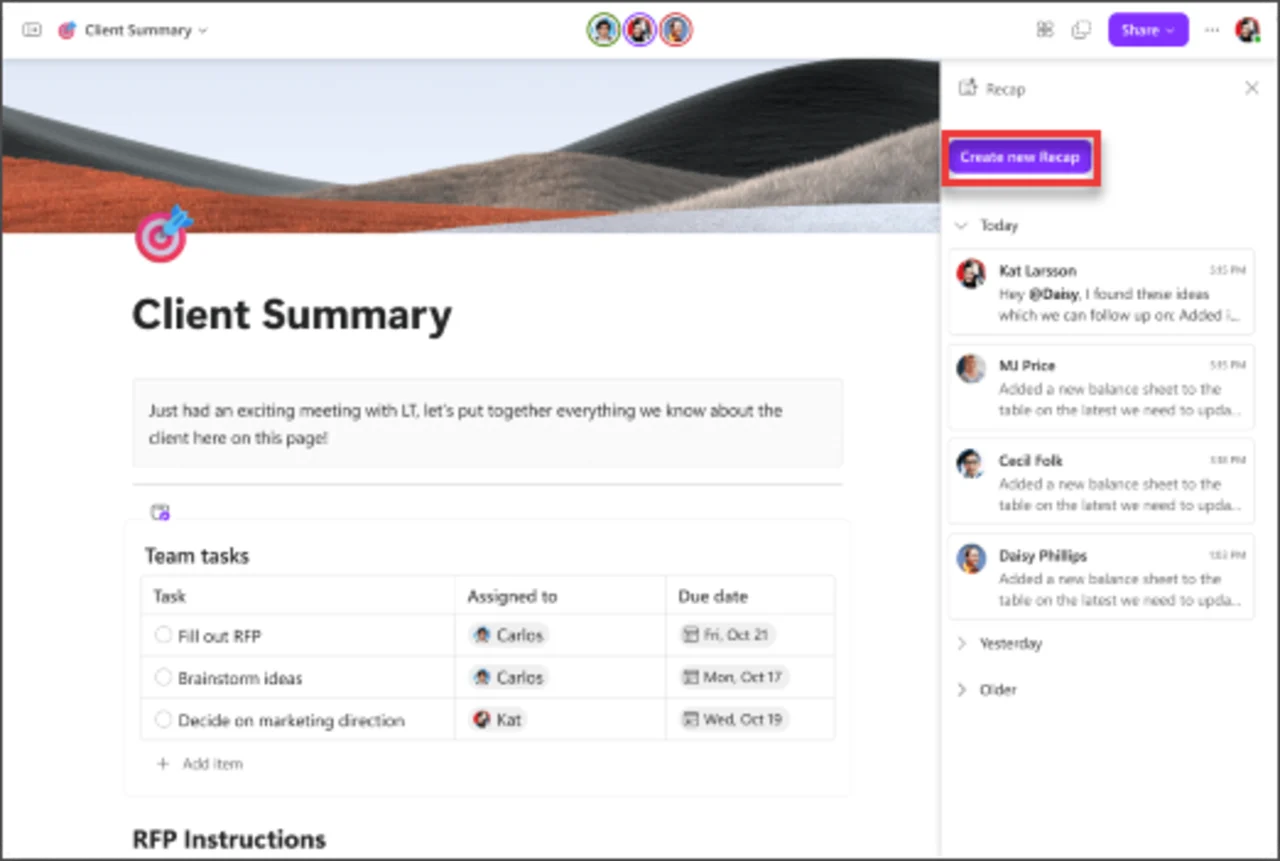Collapse the Today section in Recap

click(961, 225)
